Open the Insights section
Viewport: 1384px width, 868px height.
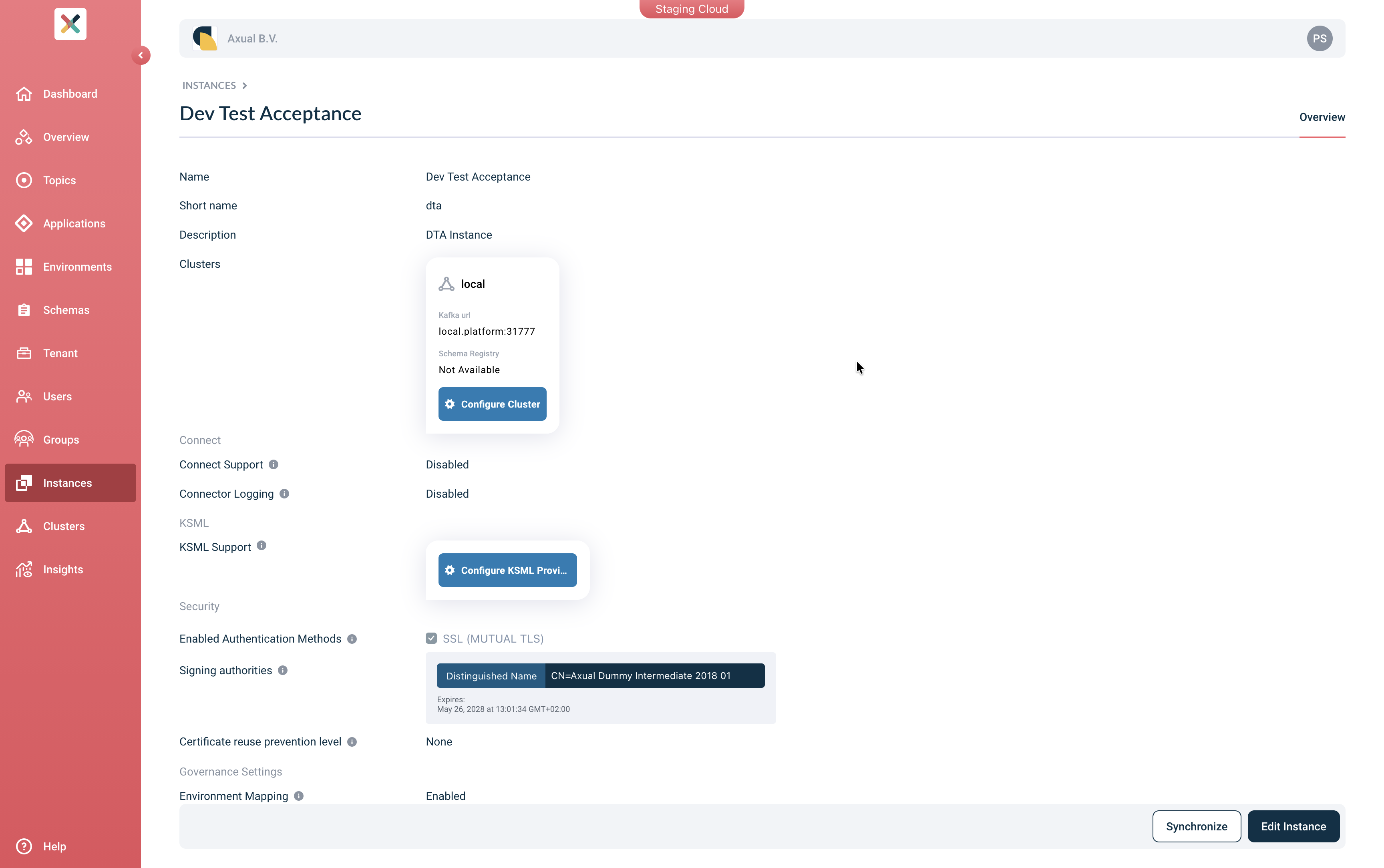(x=63, y=569)
